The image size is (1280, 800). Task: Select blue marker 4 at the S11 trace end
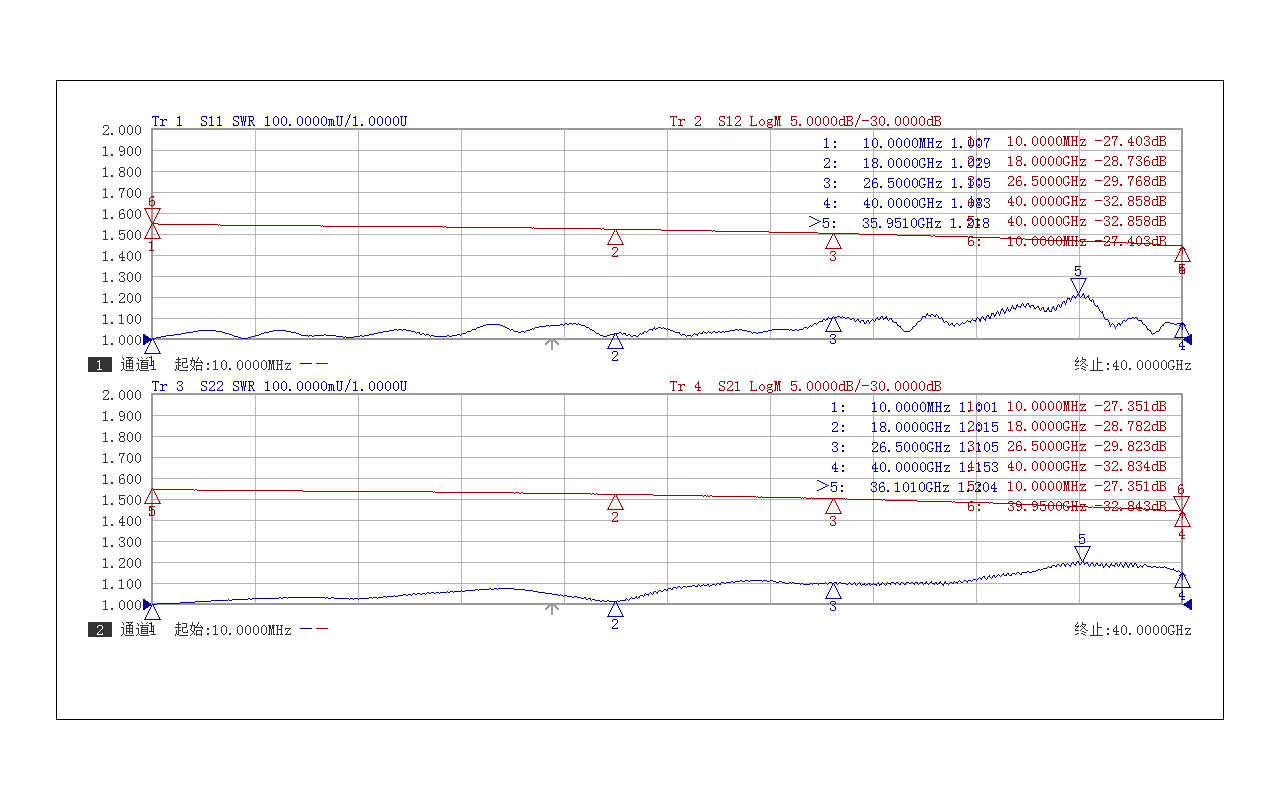coord(1182,331)
